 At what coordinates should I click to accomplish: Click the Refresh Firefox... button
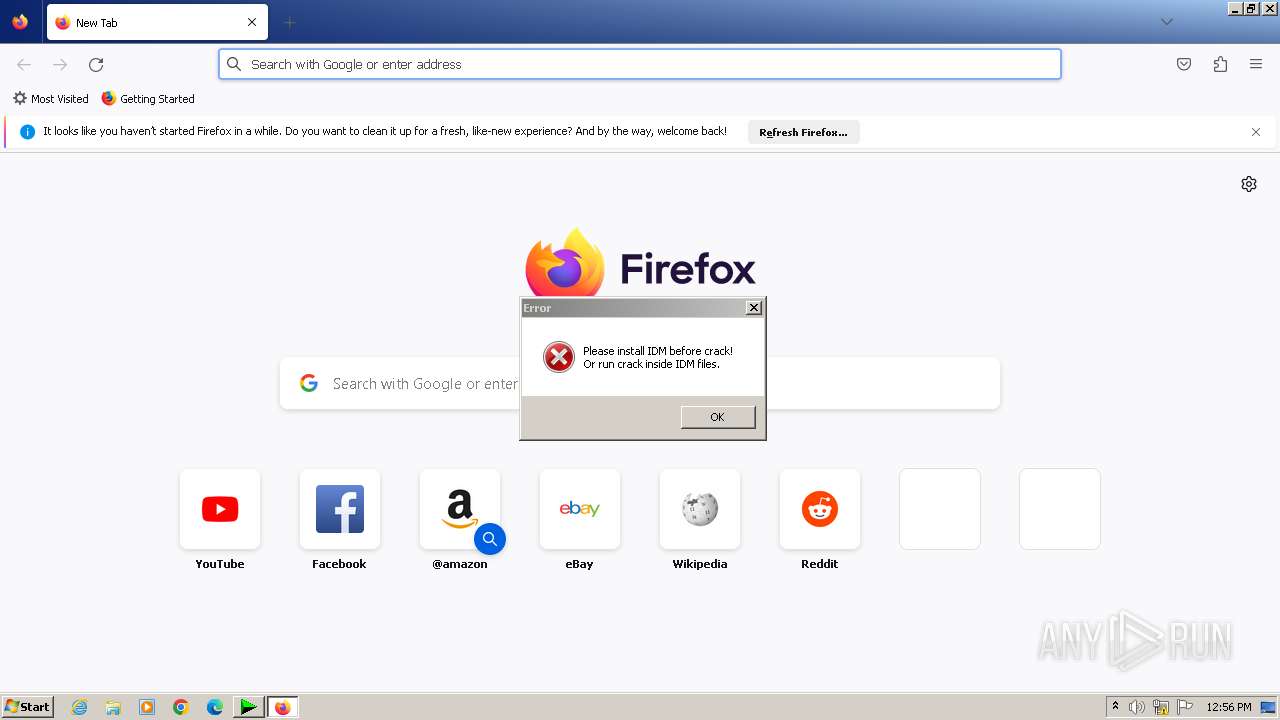point(803,132)
